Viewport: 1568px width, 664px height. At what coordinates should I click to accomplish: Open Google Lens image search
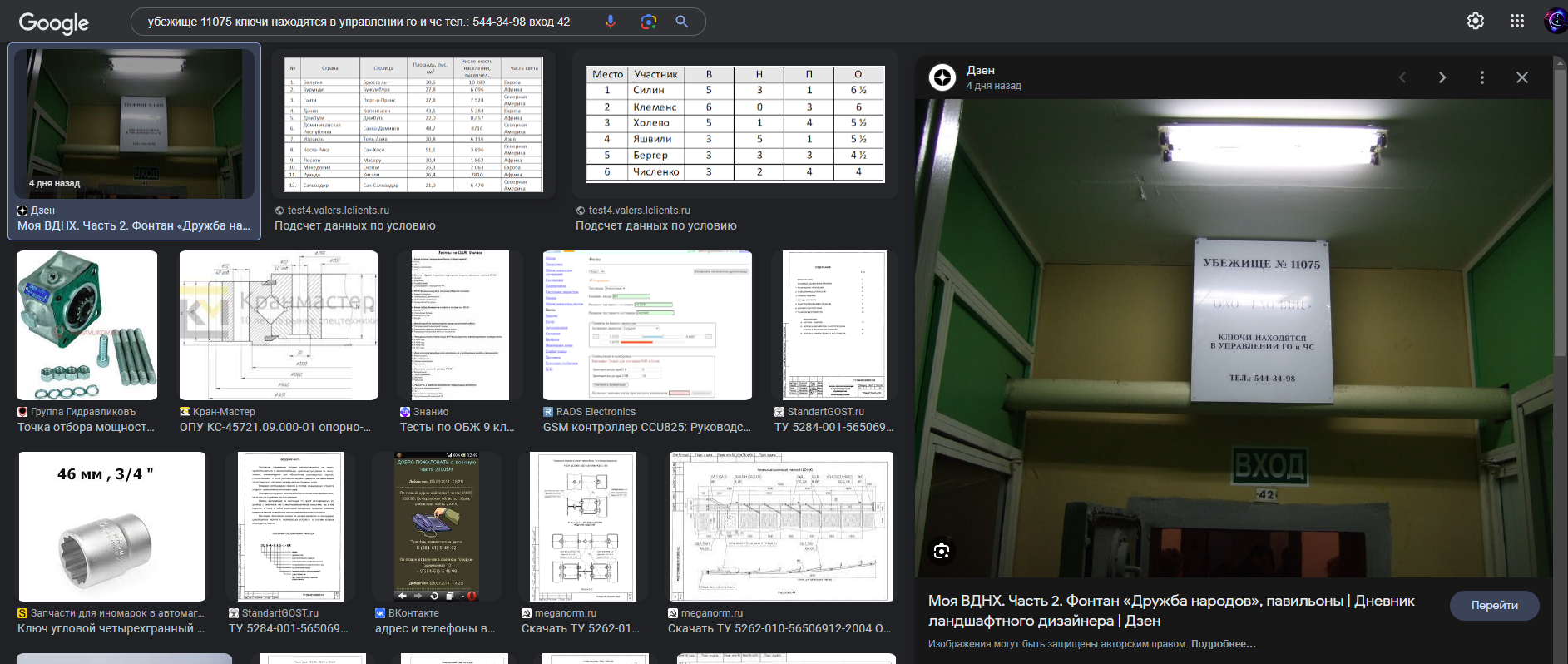click(649, 22)
